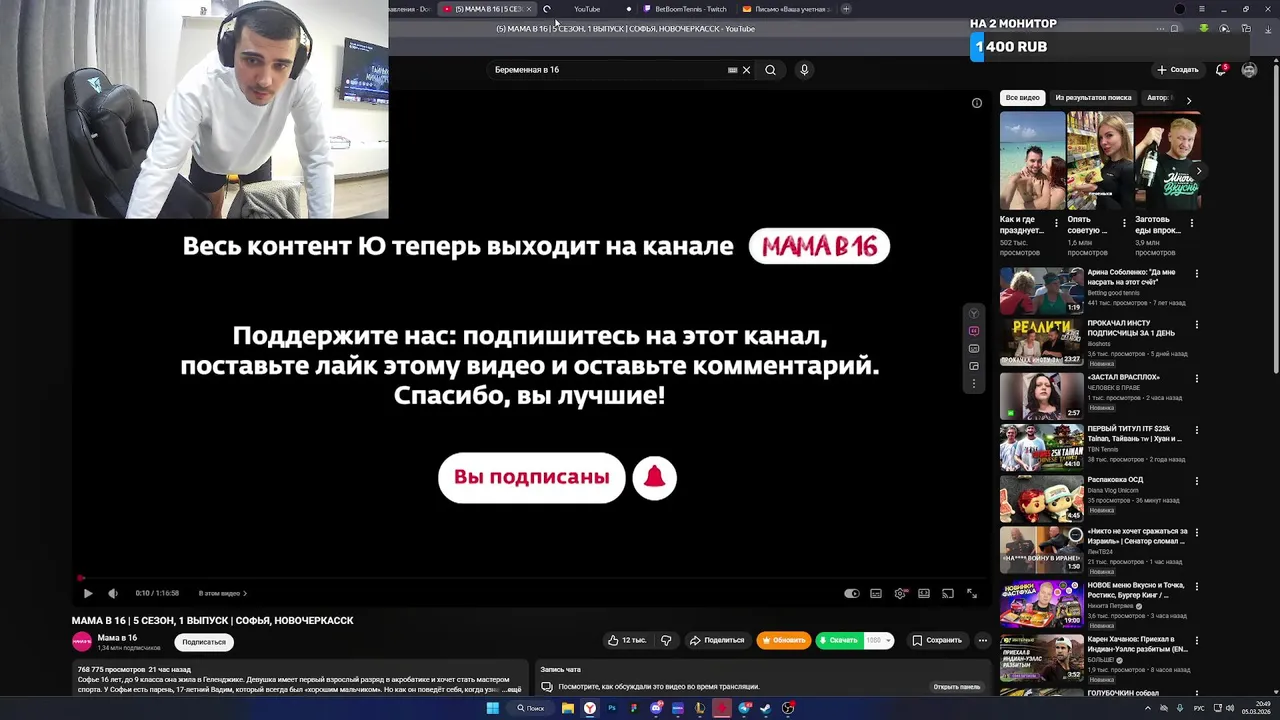
Task: Open the 'Мама в 16' channel name
Action: tap(117, 638)
